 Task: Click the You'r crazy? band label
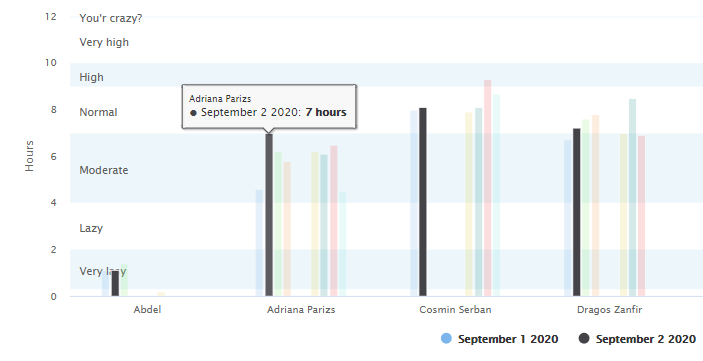(111, 18)
